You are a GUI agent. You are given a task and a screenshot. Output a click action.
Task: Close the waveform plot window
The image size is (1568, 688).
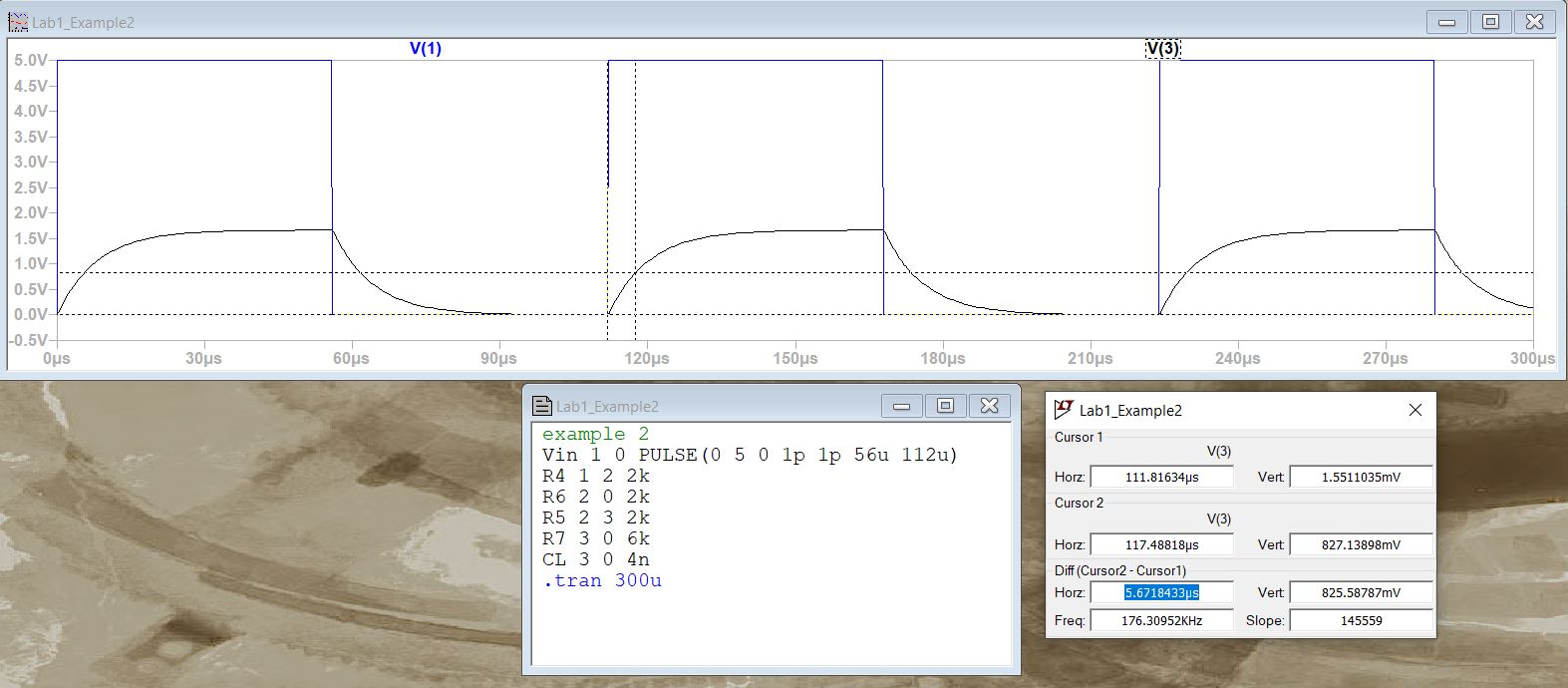point(1534,22)
